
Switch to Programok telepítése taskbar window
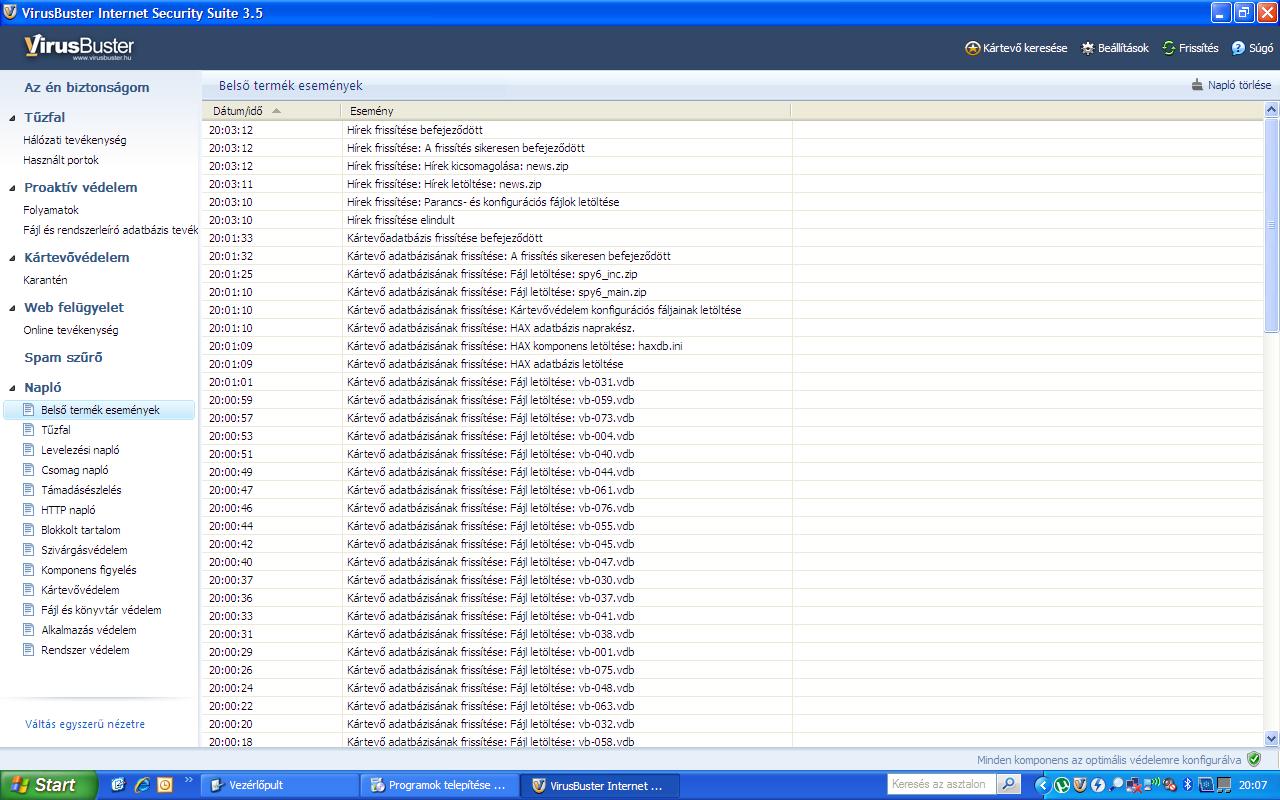point(440,785)
